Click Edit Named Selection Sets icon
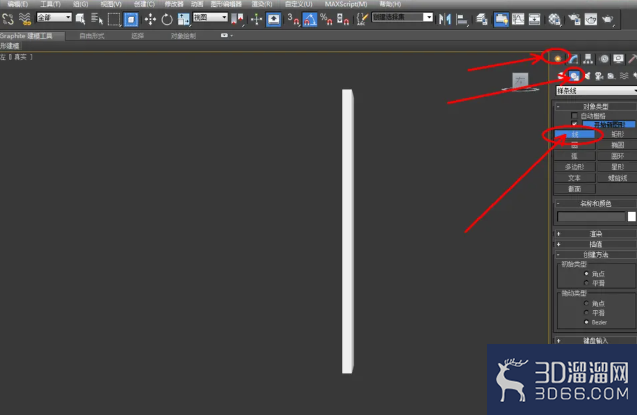637x415 pixels. [x=362, y=19]
